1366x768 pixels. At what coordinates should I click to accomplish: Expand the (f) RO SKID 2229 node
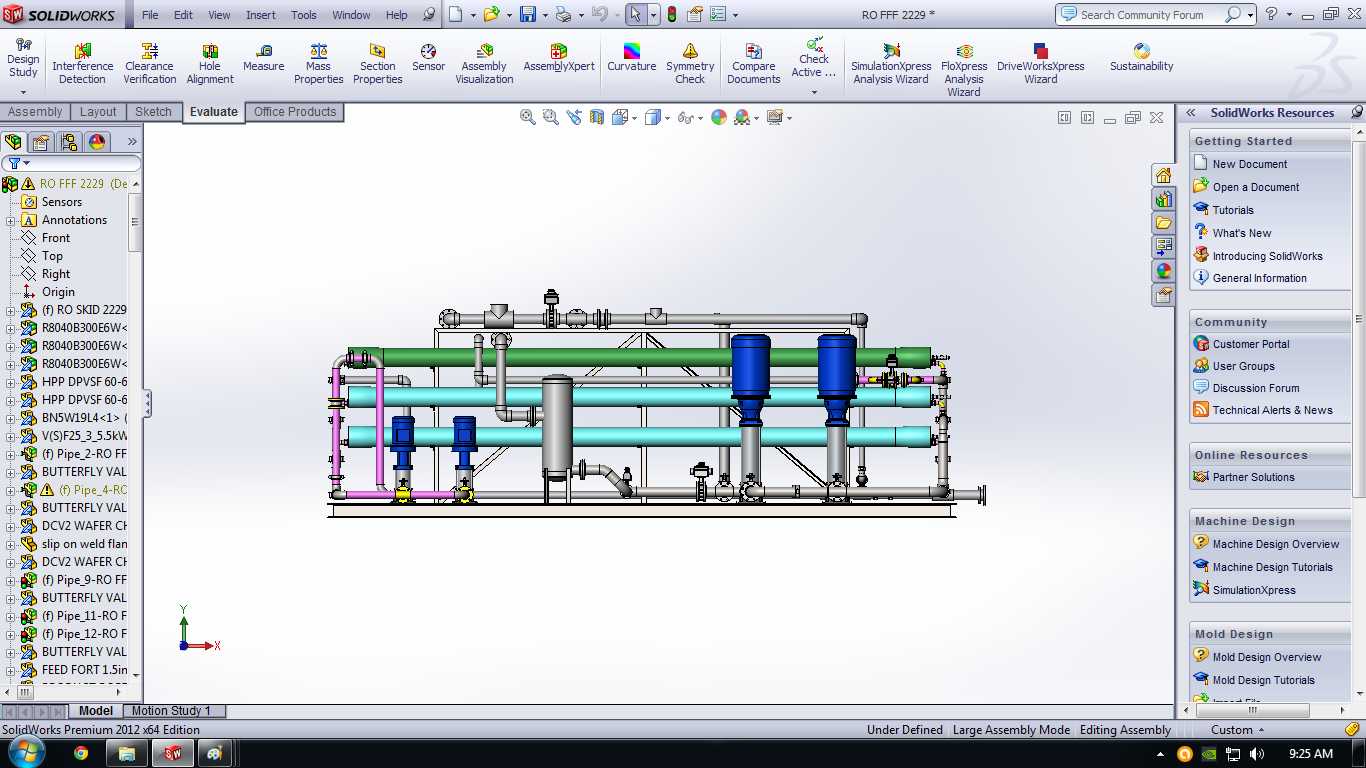tap(11, 310)
